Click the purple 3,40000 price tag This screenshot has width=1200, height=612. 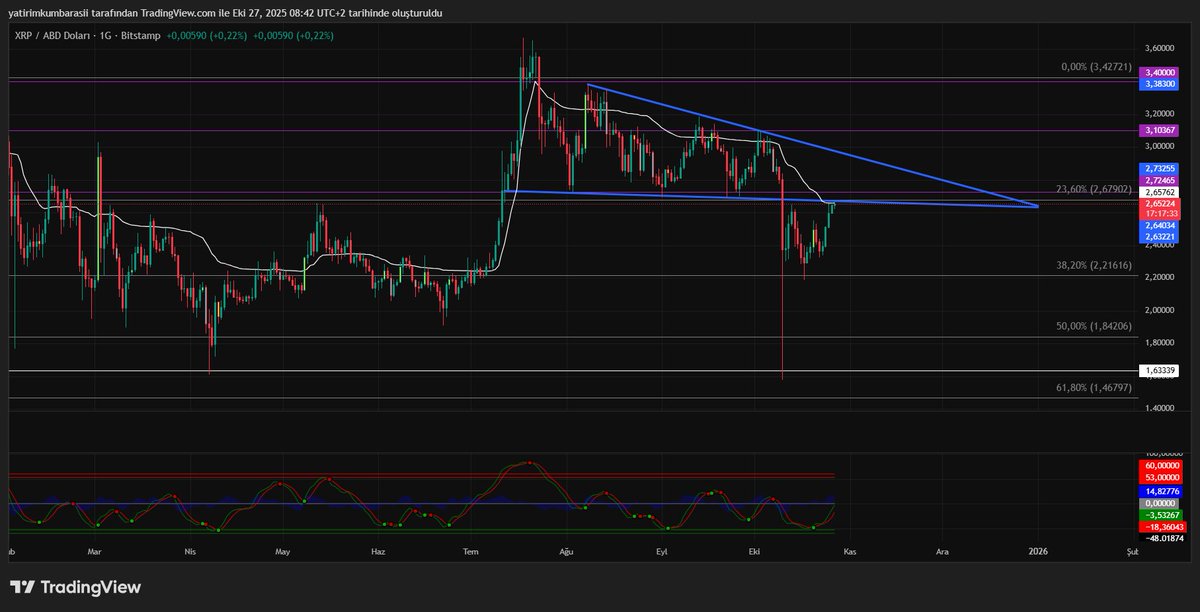1161,73
